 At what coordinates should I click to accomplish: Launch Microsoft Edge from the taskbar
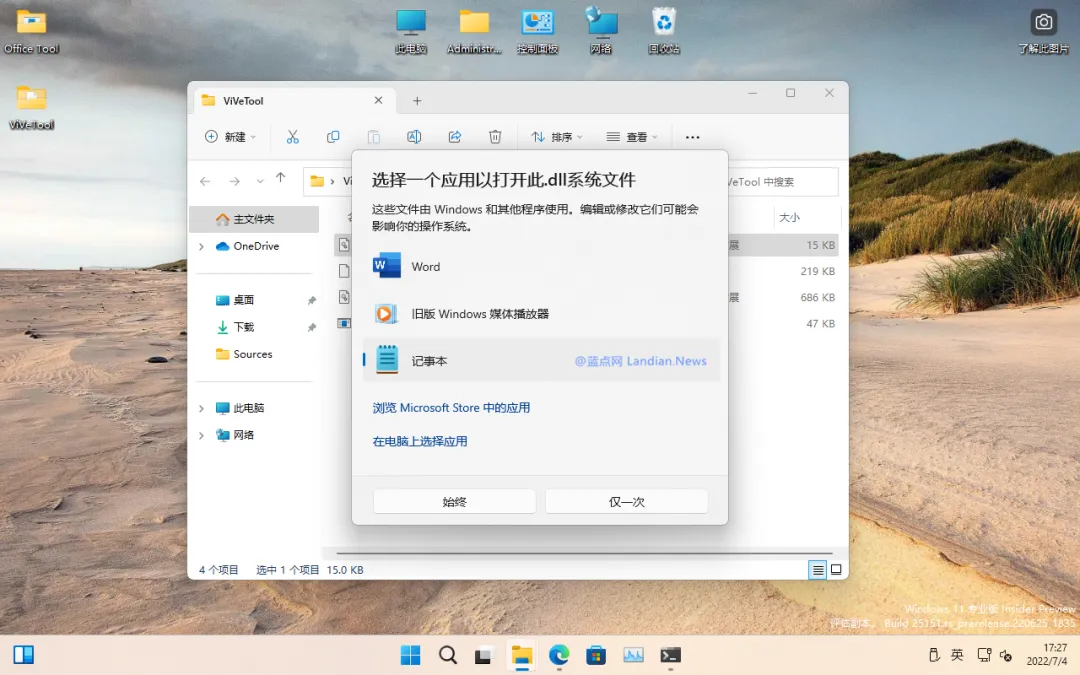[559, 655]
